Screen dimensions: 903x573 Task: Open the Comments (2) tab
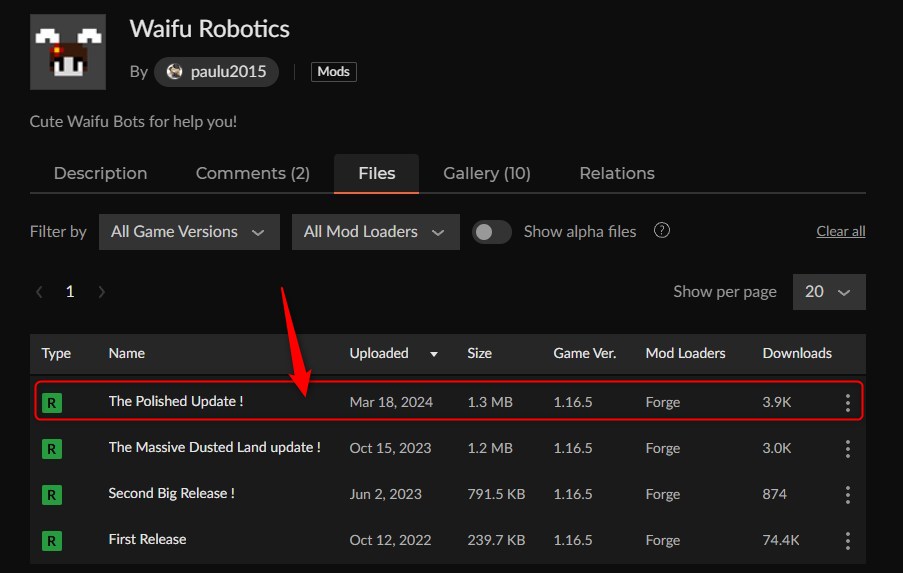click(253, 173)
